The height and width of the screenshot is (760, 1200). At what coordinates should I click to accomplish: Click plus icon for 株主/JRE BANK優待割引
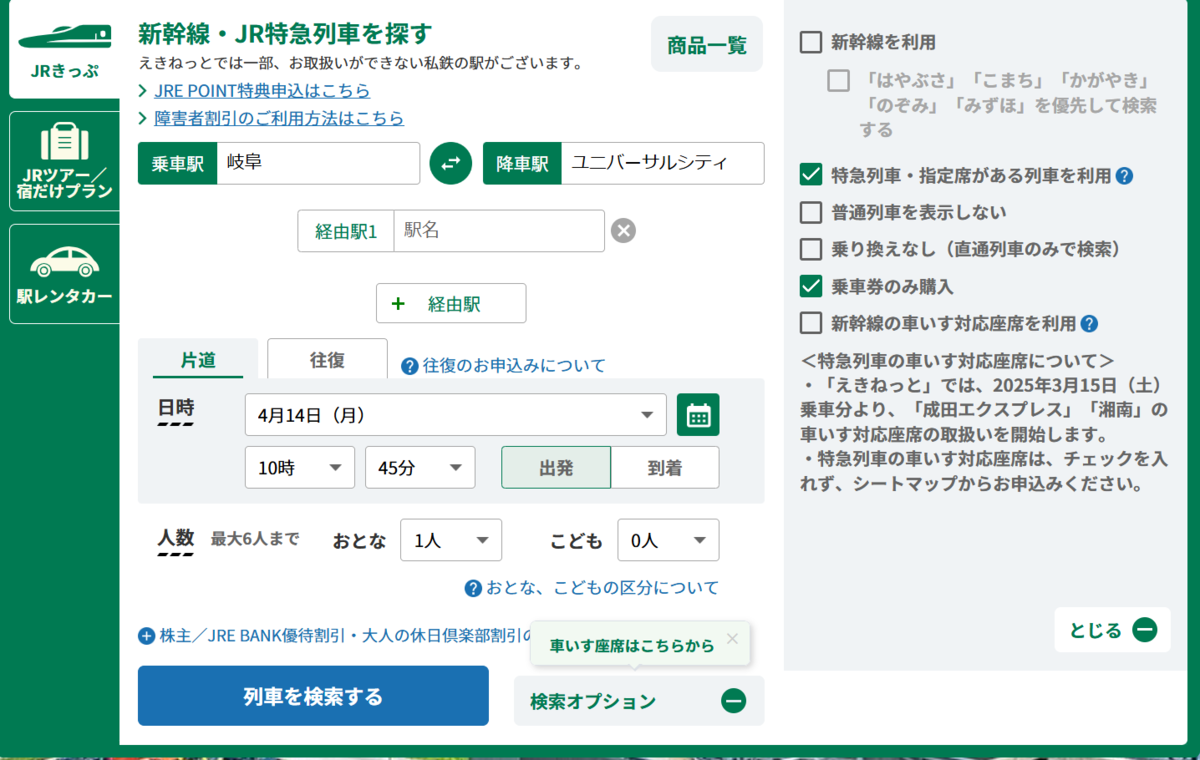[147, 636]
